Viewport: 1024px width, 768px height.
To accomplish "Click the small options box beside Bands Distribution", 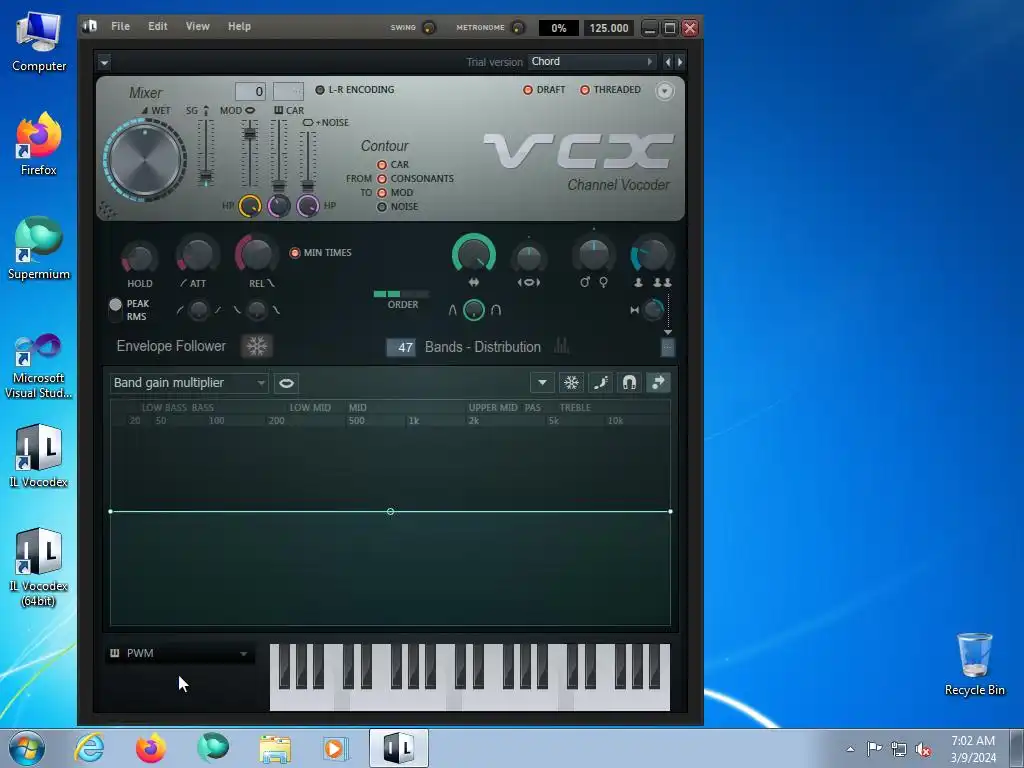I will click(667, 347).
